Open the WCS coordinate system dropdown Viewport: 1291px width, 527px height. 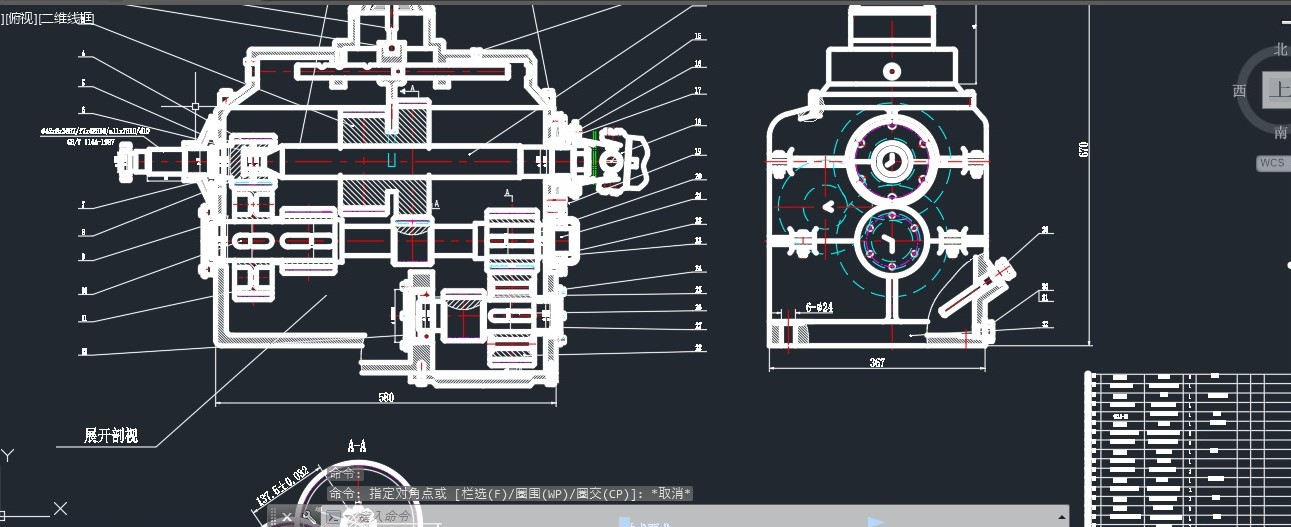tap(1272, 162)
